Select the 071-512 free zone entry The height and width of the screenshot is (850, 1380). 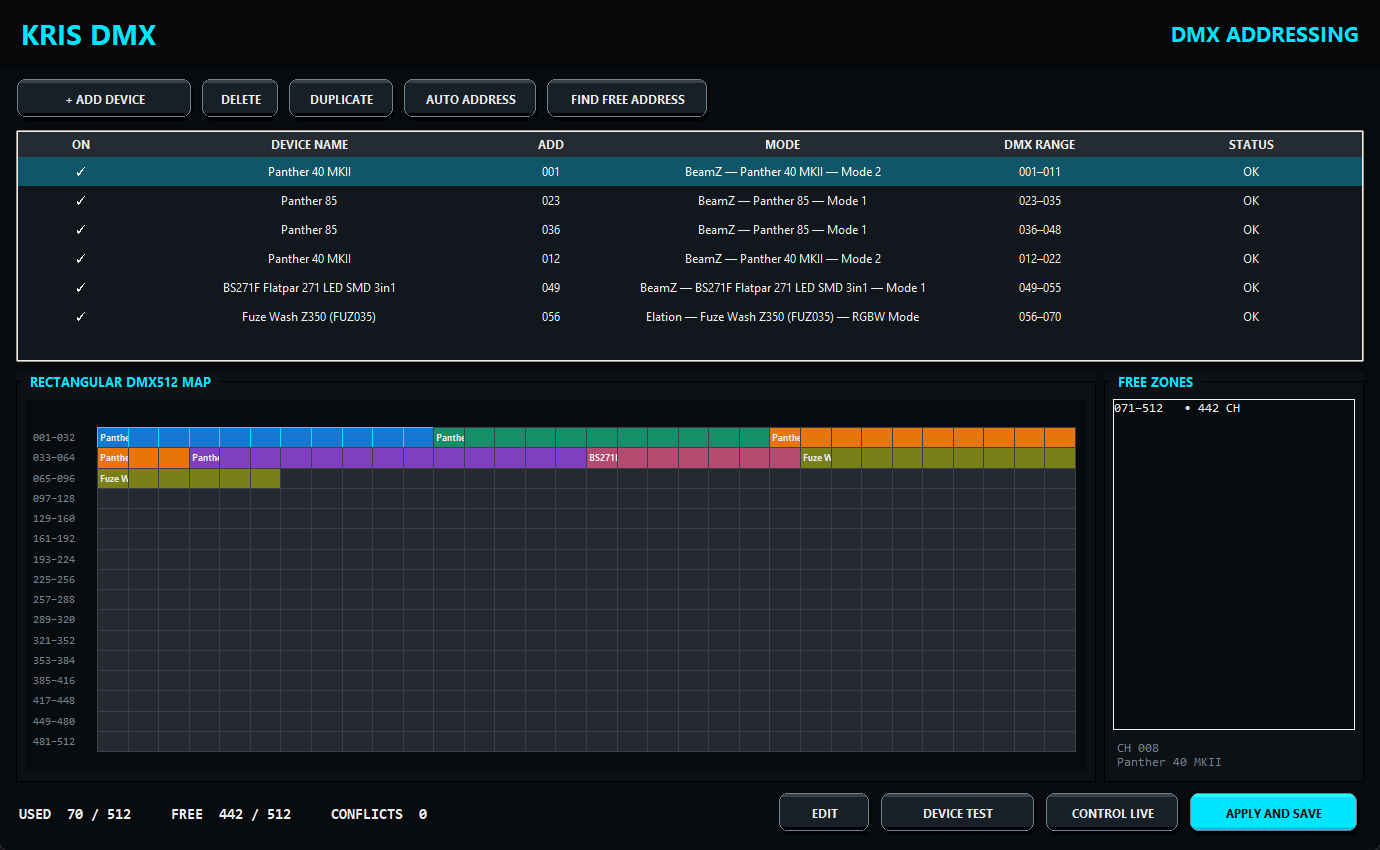pyautogui.click(x=1177, y=408)
